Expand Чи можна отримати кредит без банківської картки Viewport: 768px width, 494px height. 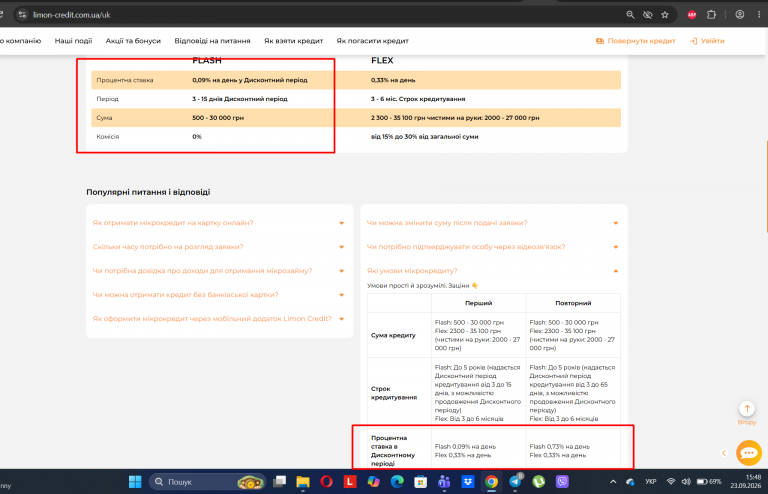pos(218,295)
